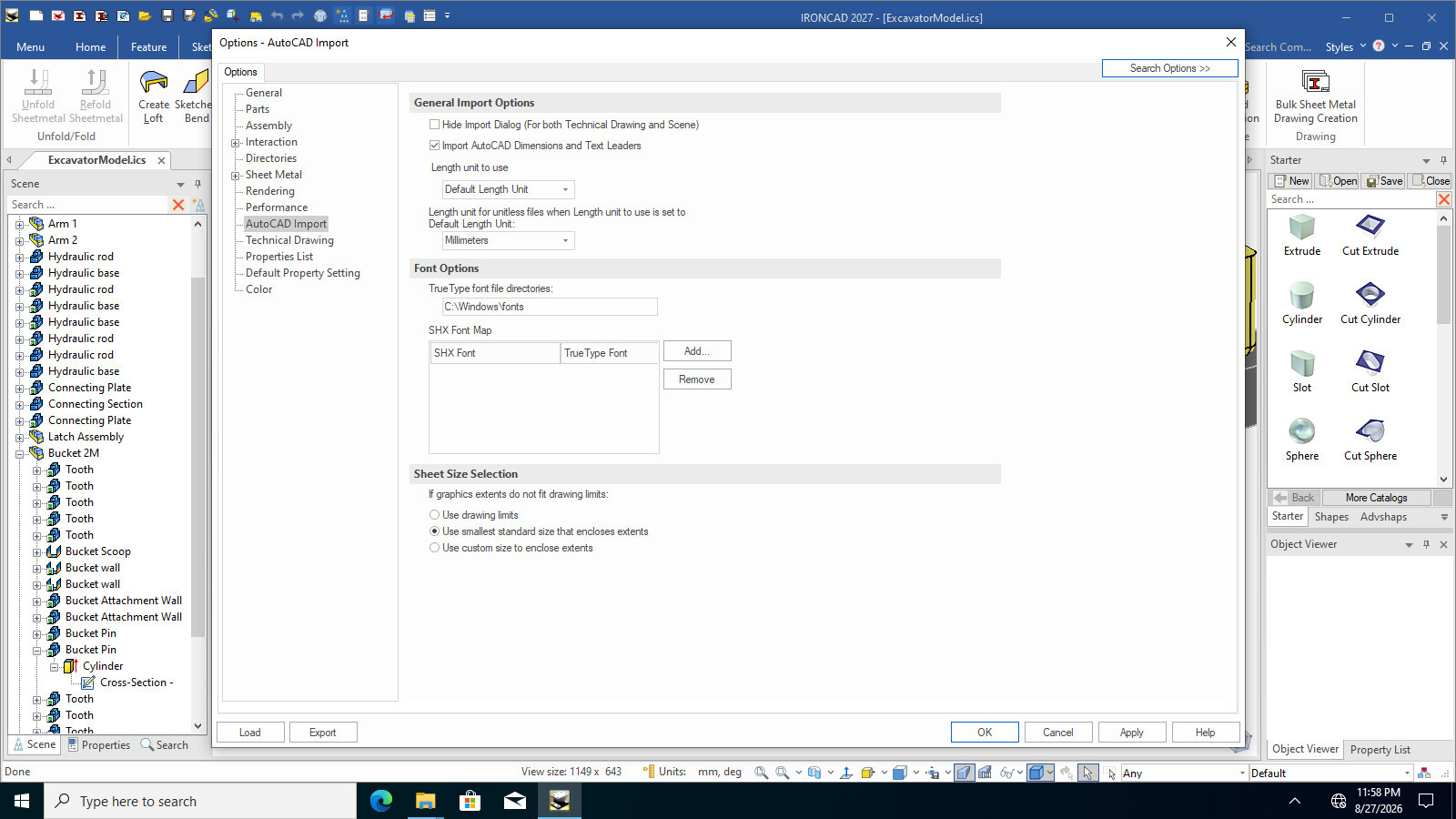
Task: Enable Hide Import Dialog checkbox
Action: pos(435,125)
